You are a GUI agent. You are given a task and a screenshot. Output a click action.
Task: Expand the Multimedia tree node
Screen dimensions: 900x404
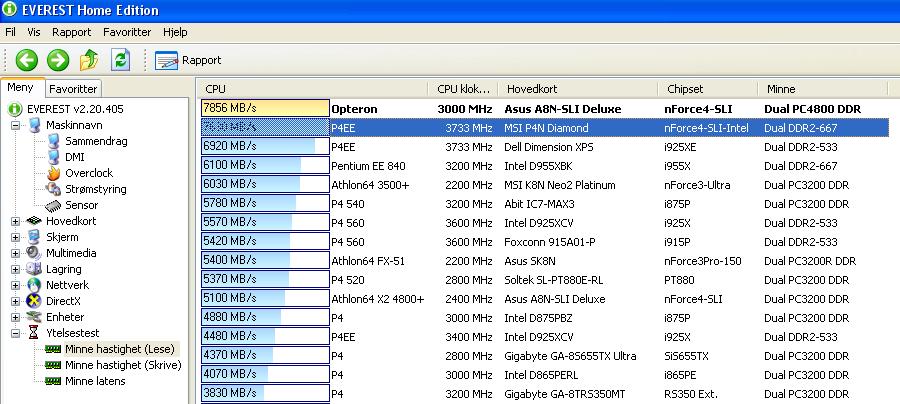(x=15, y=253)
